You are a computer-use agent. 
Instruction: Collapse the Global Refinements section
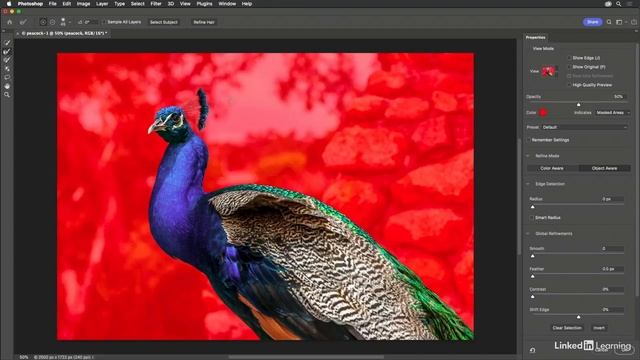pyautogui.click(x=528, y=234)
